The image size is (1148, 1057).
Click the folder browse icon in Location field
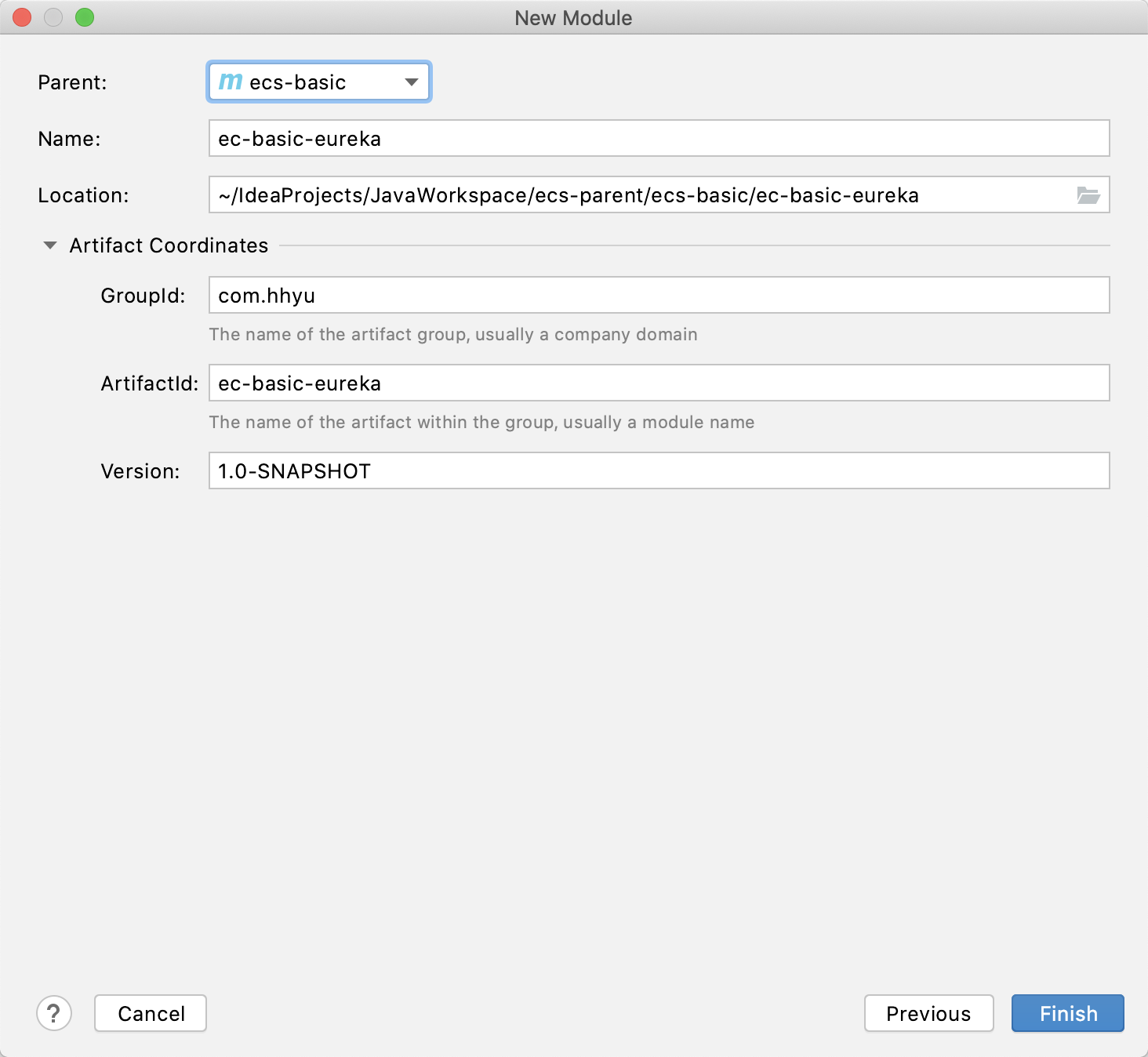[1088, 195]
